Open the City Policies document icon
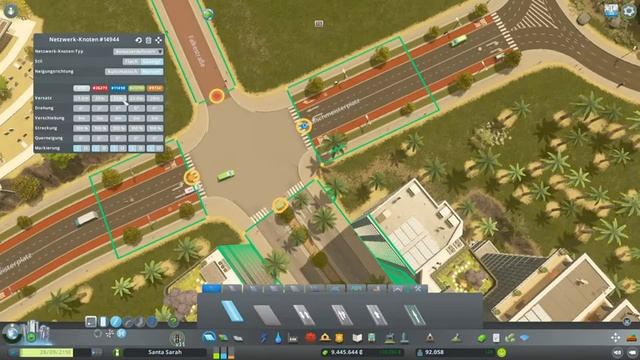Viewport: 640px width, 360px height. [496, 338]
